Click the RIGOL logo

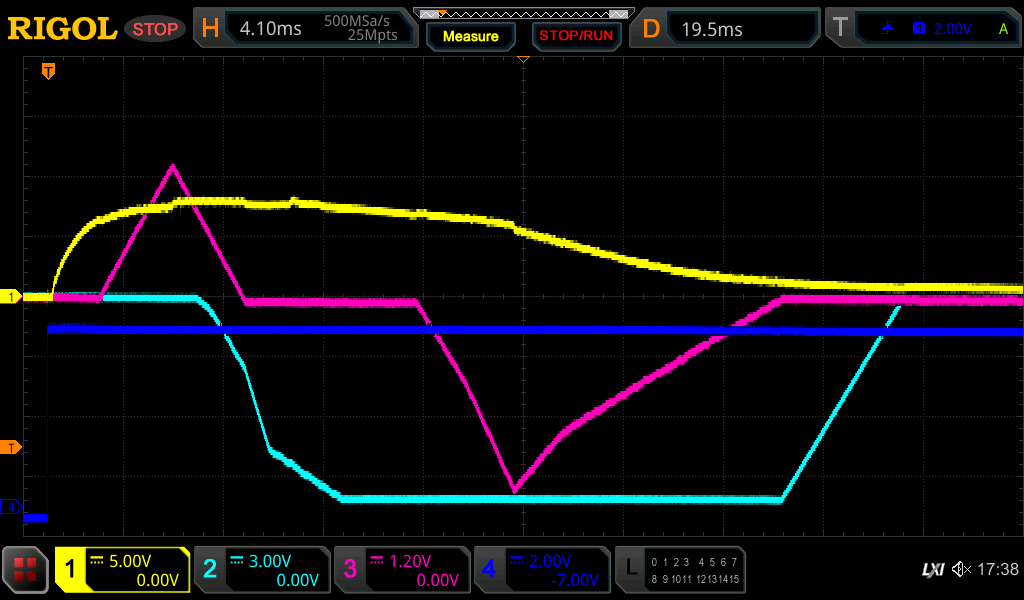coord(62,29)
